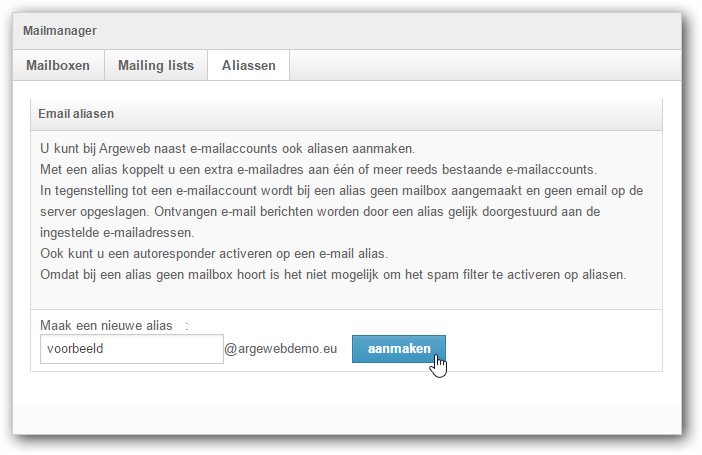Open the Mailboxen tab
The image size is (702, 455).
coord(58,65)
